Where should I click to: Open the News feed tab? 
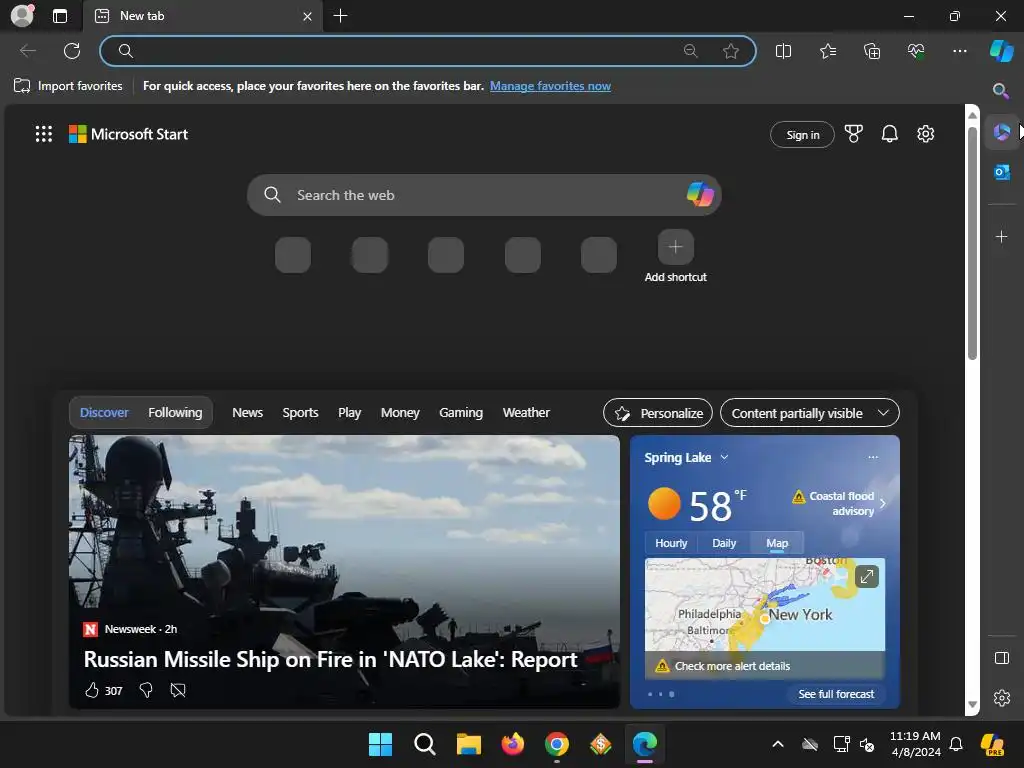coord(248,413)
